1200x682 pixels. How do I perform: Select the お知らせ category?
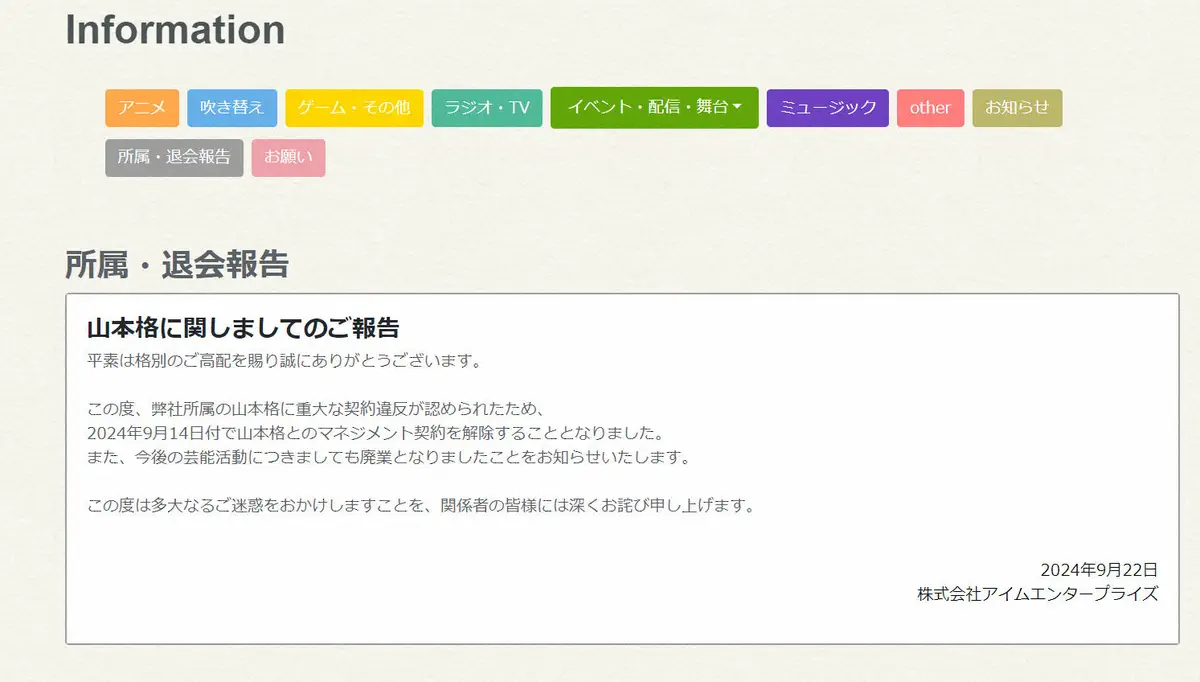pos(1016,107)
